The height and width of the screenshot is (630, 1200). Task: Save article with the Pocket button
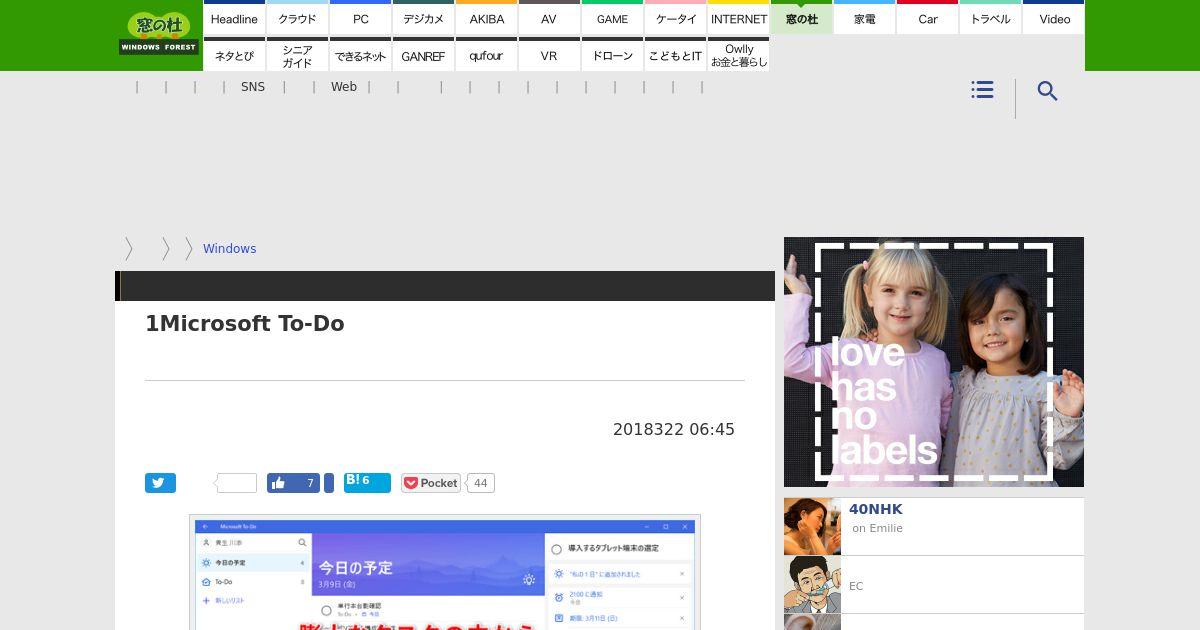coord(431,483)
